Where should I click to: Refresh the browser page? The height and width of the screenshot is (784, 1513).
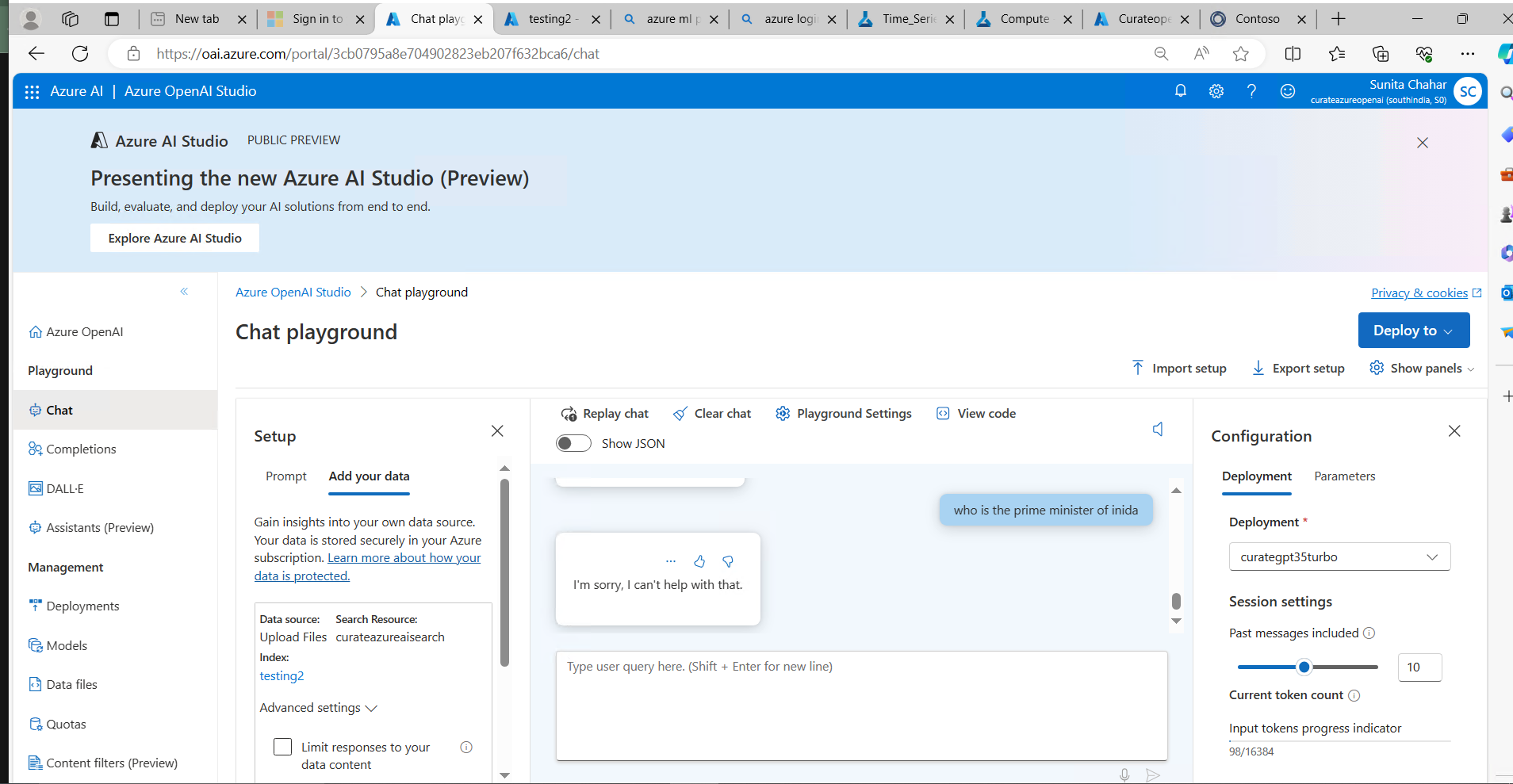[80, 53]
